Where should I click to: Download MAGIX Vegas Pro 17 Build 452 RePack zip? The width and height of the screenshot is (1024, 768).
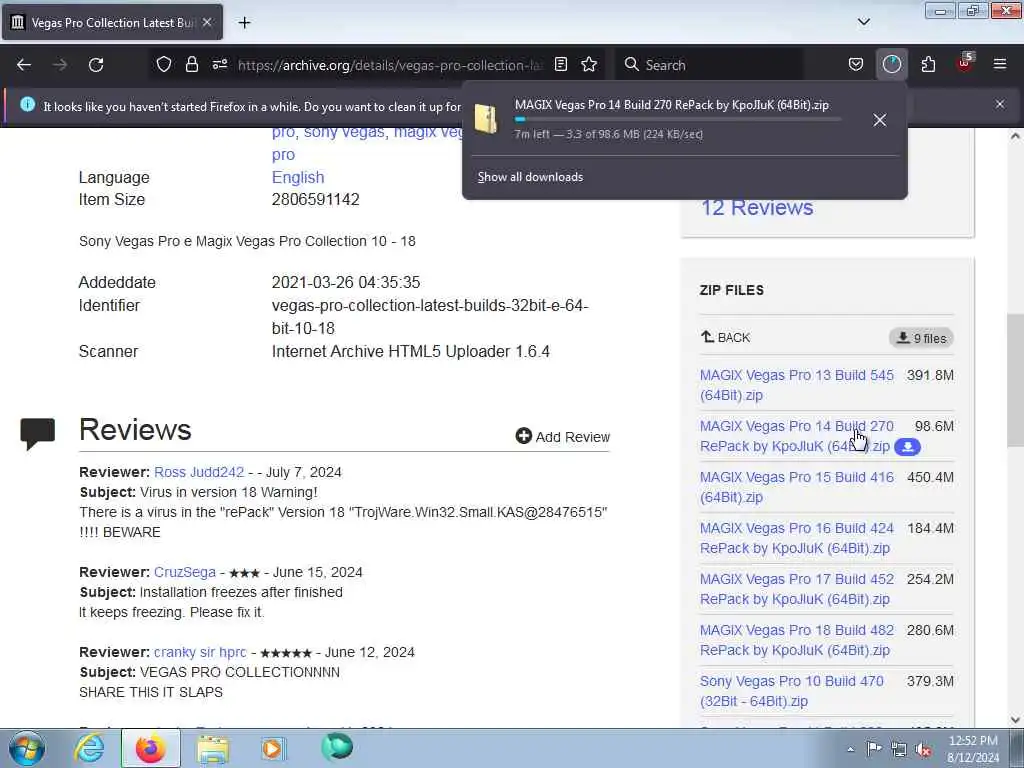click(x=796, y=589)
